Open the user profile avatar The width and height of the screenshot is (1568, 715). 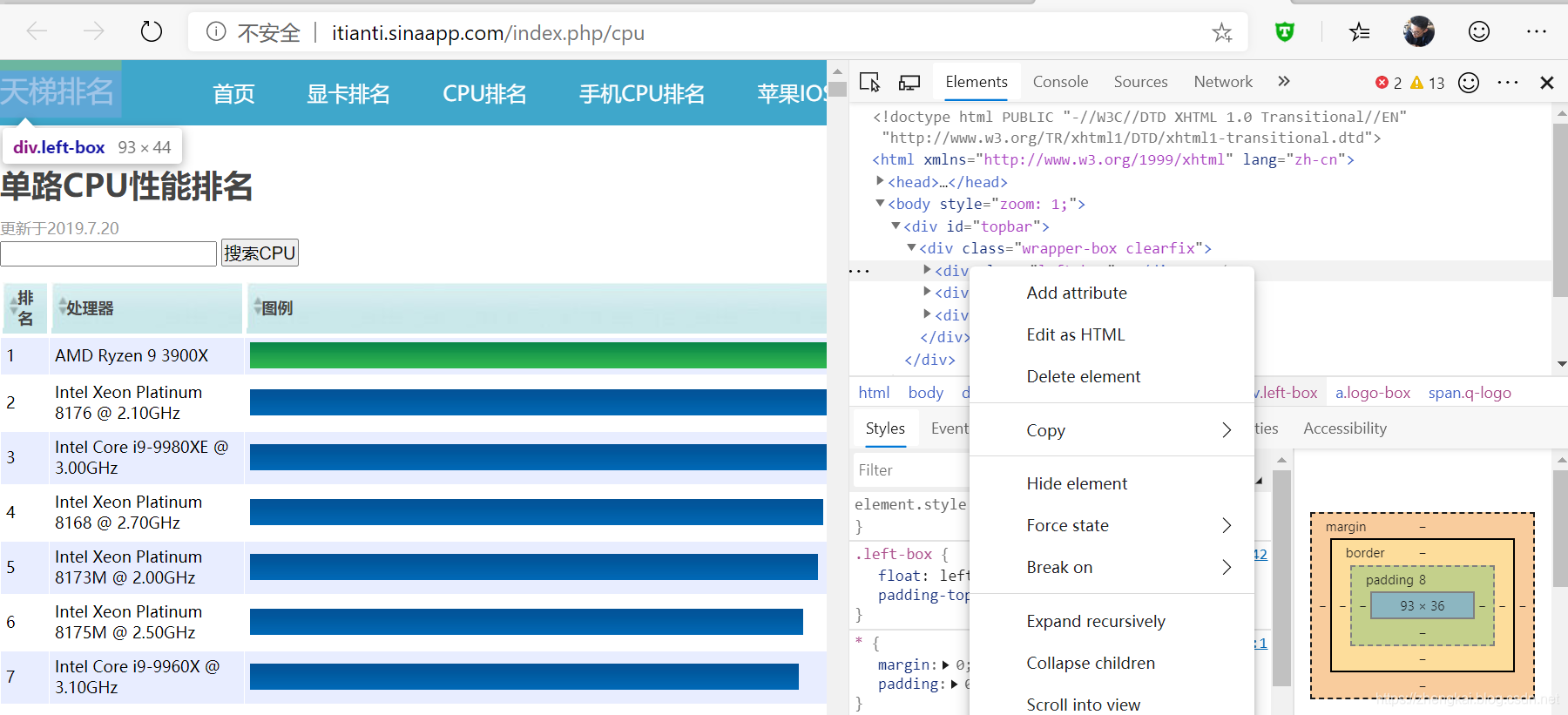pos(1419,32)
